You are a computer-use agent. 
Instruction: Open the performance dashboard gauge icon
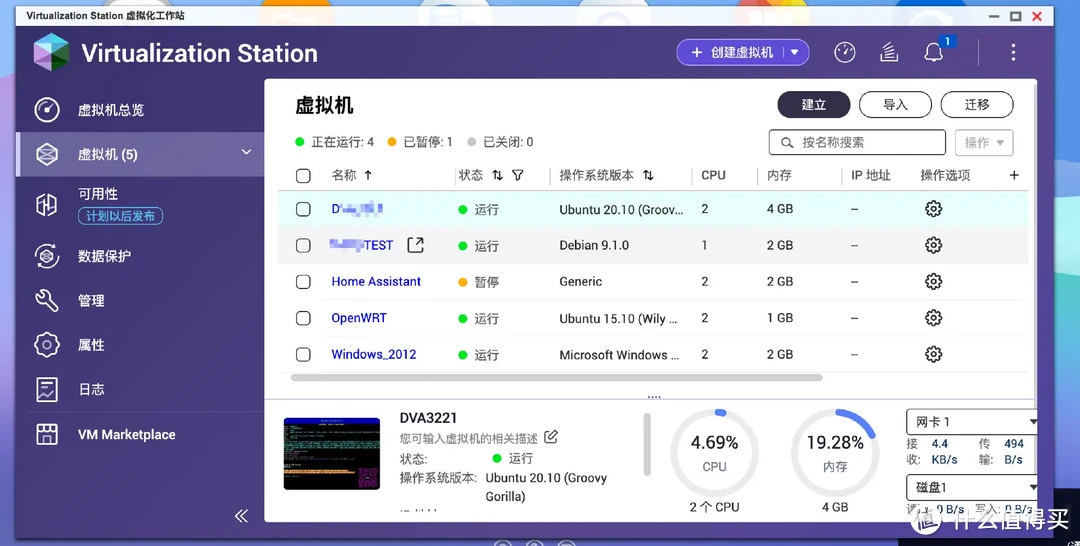[844, 52]
